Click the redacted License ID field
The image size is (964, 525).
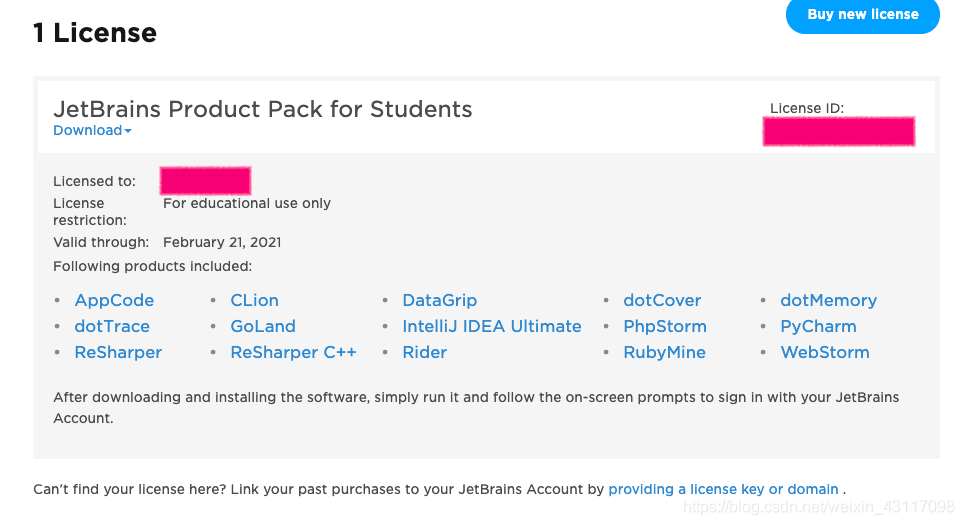pyautogui.click(x=838, y=131)
